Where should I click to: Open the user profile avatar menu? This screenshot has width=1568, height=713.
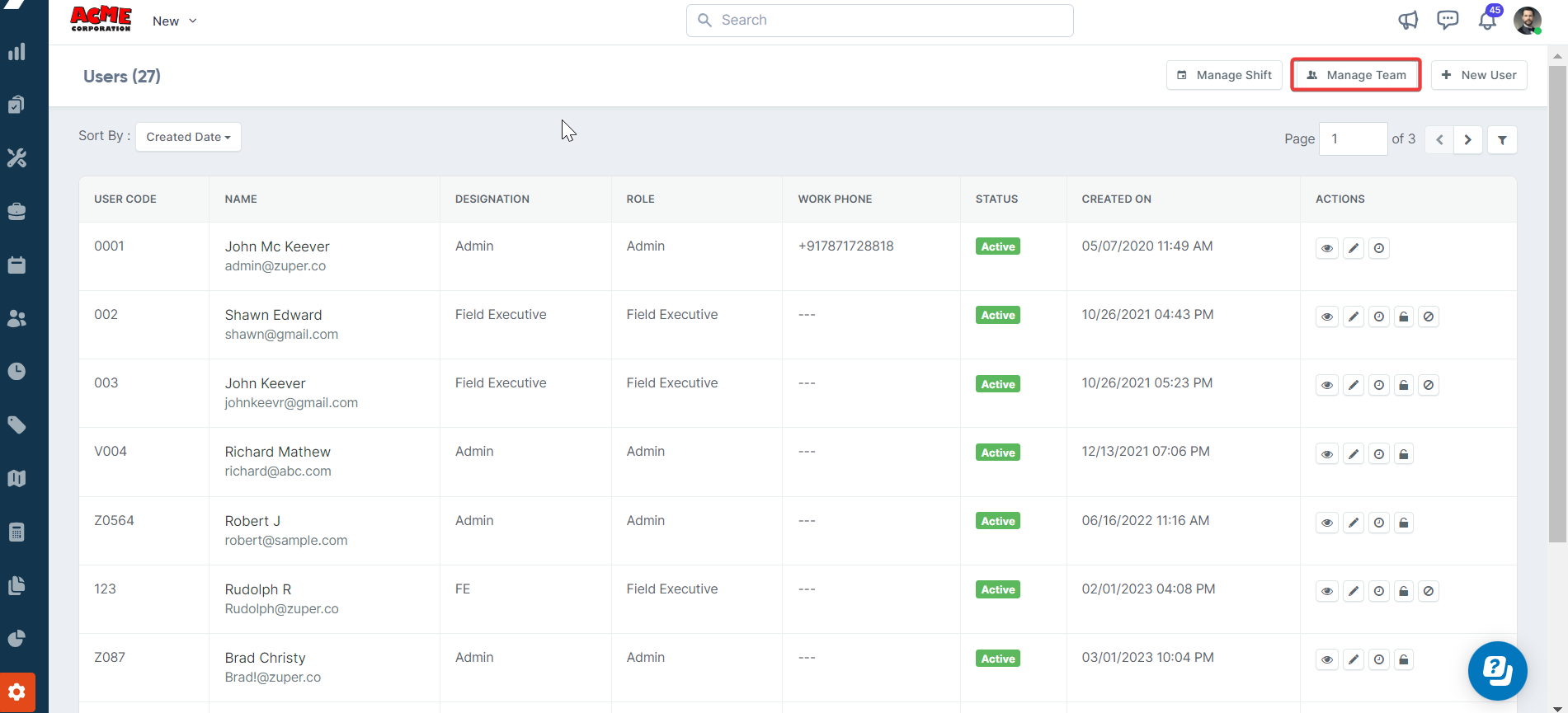click(1527, 21)
